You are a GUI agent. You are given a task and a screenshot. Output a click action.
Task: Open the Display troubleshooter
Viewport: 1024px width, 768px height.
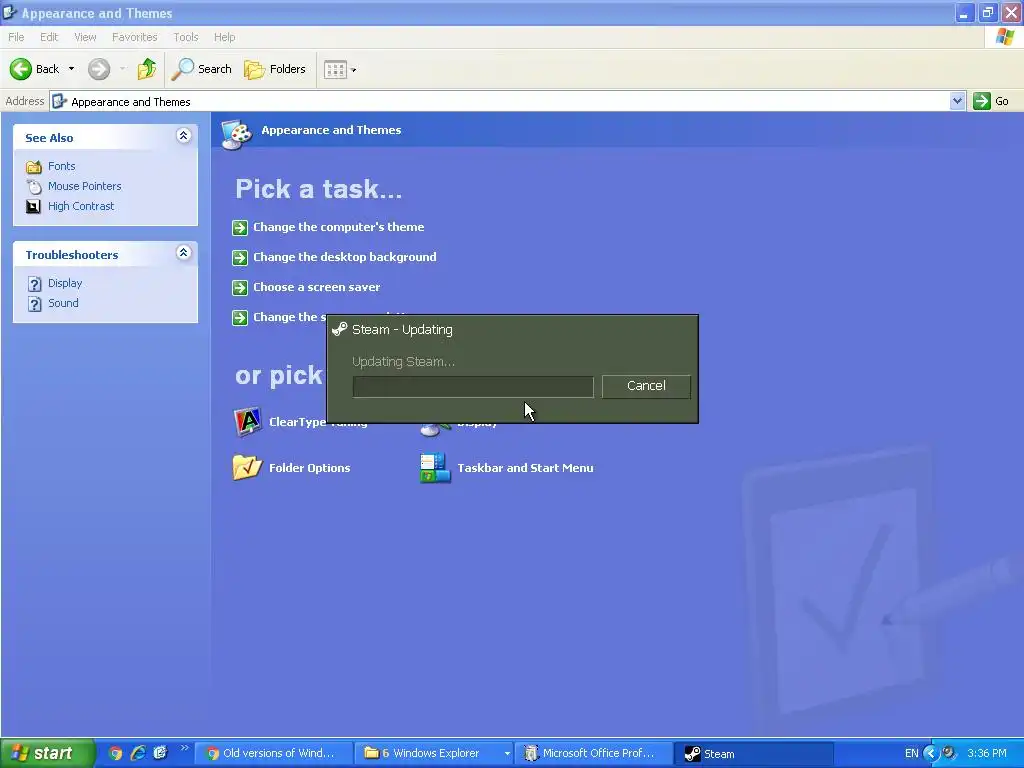click(65, 283)
